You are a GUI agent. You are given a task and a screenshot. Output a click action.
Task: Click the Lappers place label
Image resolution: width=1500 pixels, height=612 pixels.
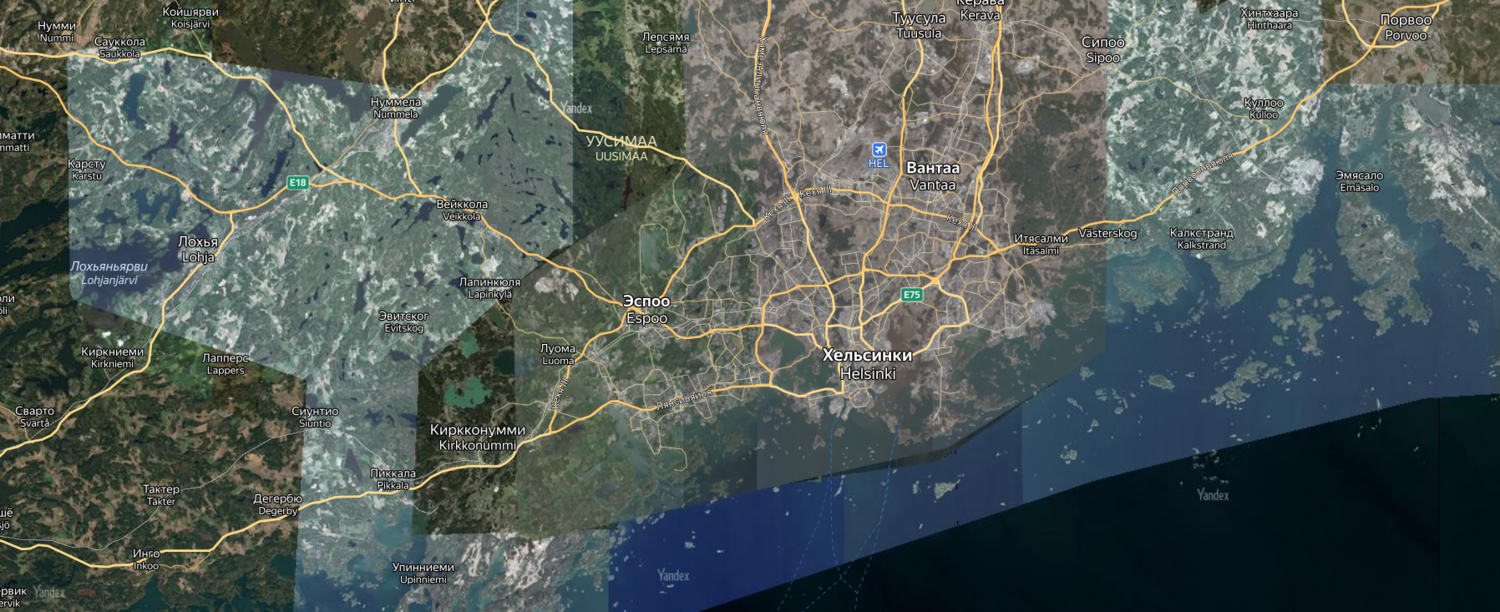[x=224, y=363]
